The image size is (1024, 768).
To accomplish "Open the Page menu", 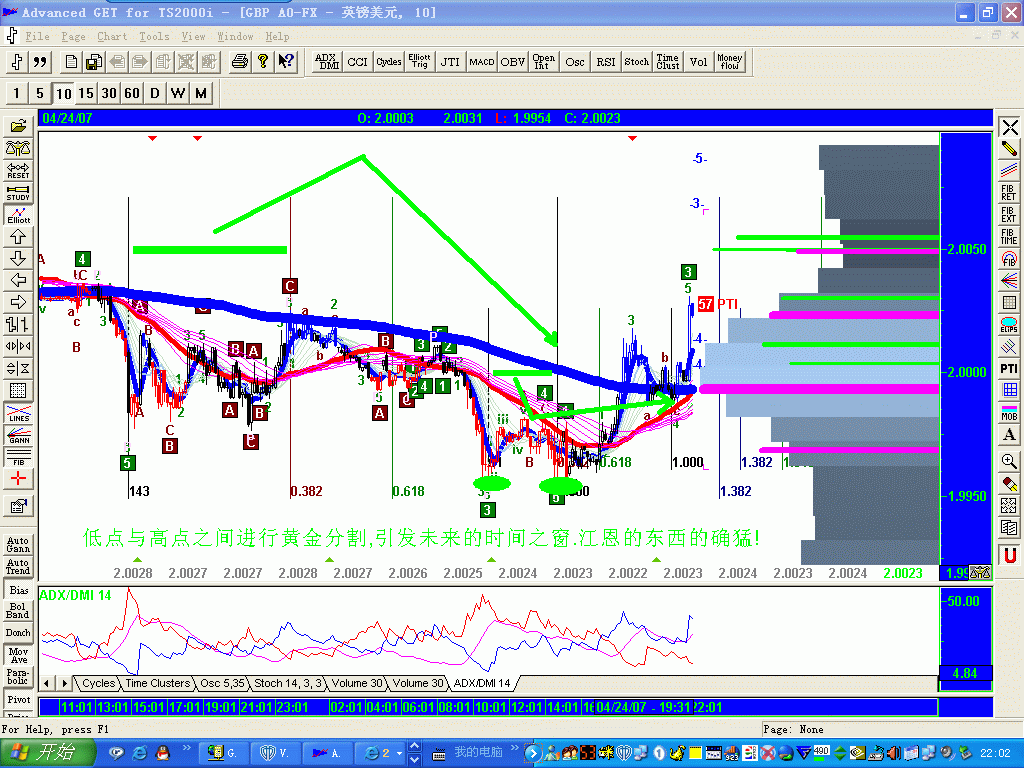I will click(73, 37).
